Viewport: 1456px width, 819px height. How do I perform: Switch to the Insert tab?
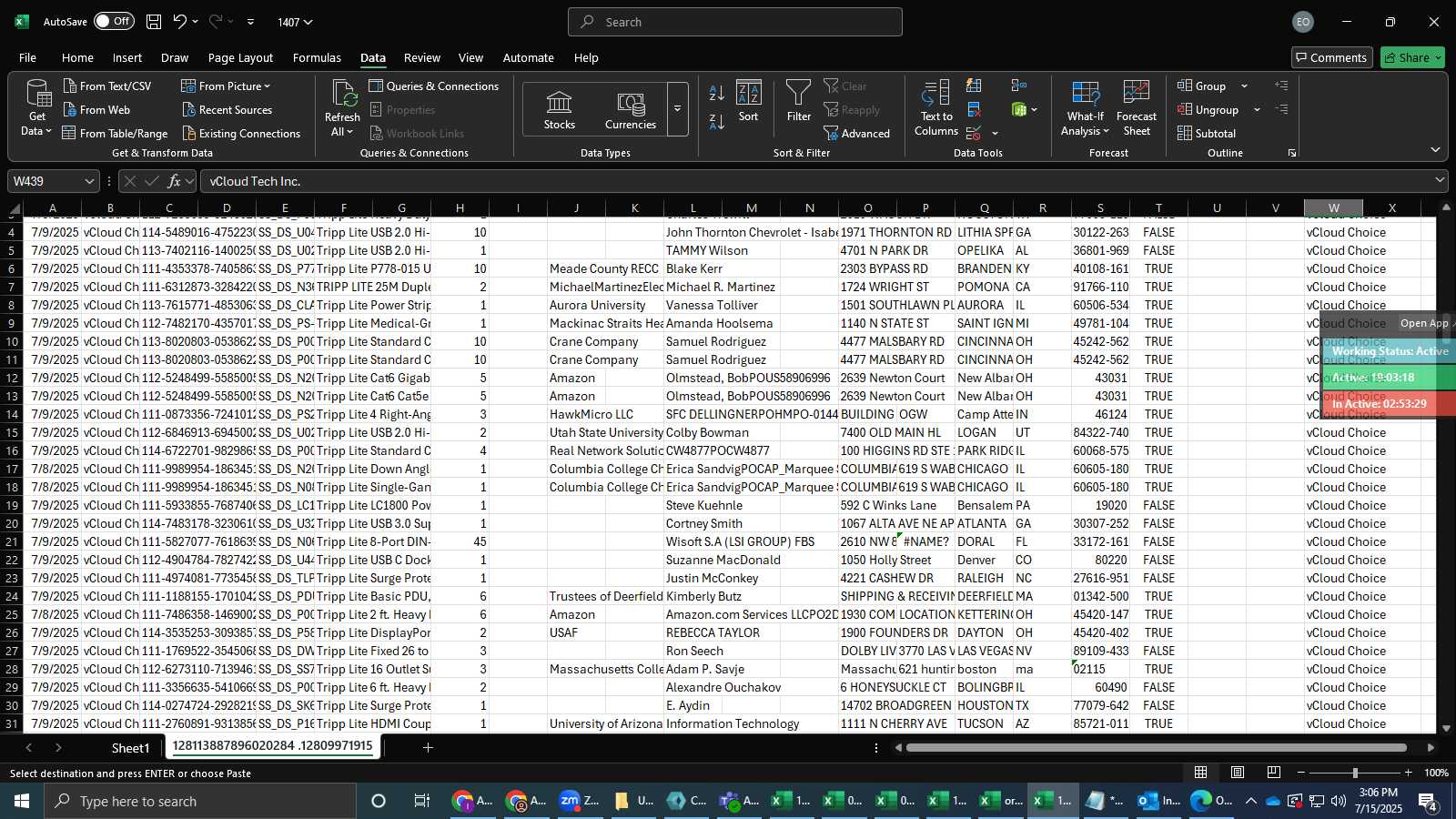tap(127, 57)
